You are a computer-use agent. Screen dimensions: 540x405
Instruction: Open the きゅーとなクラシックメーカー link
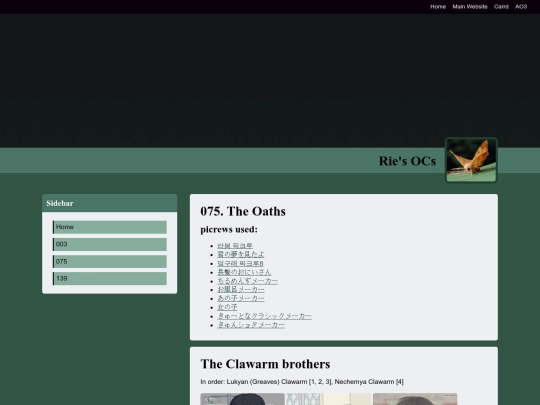pyautogui.click(x=264, y=316)
